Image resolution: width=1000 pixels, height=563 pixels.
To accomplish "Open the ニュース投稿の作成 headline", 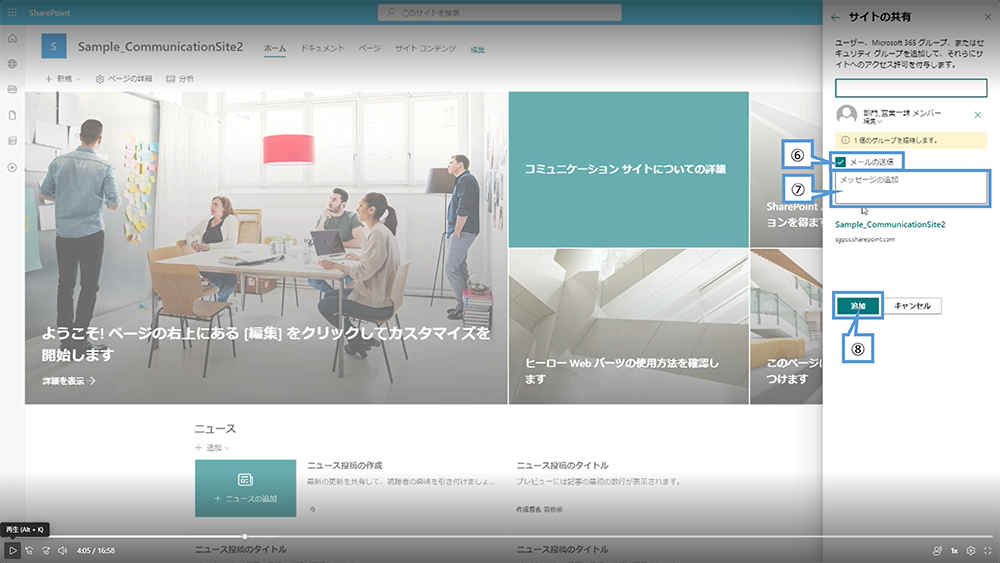I will 345,465.
